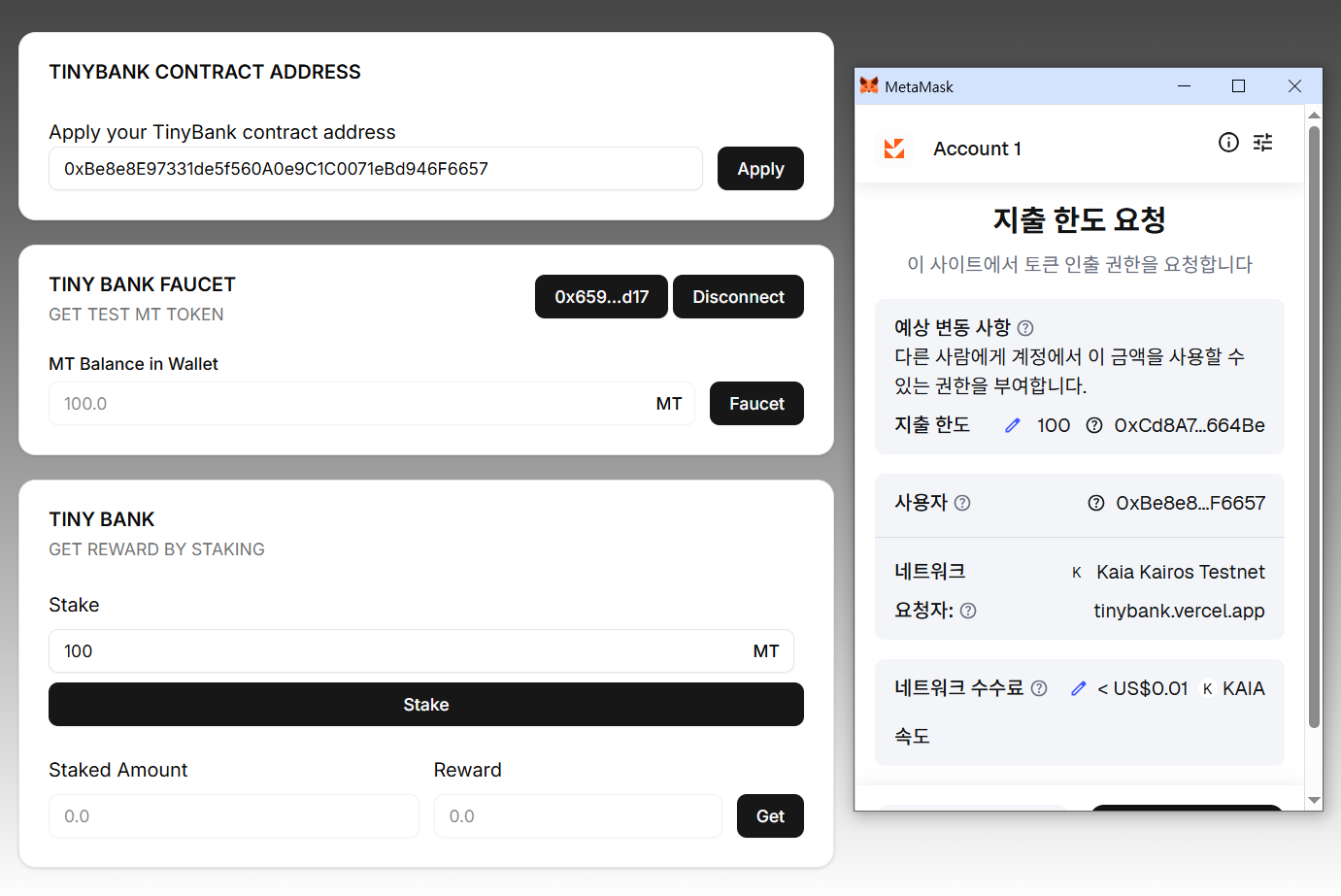
Task: Click the Disconnect wallet button
Action: (738, 297)
